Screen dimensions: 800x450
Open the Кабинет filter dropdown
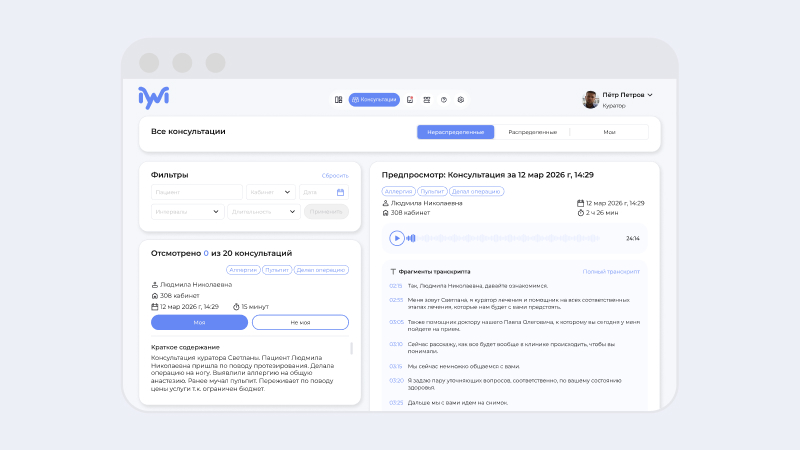[x=270, y=192]
